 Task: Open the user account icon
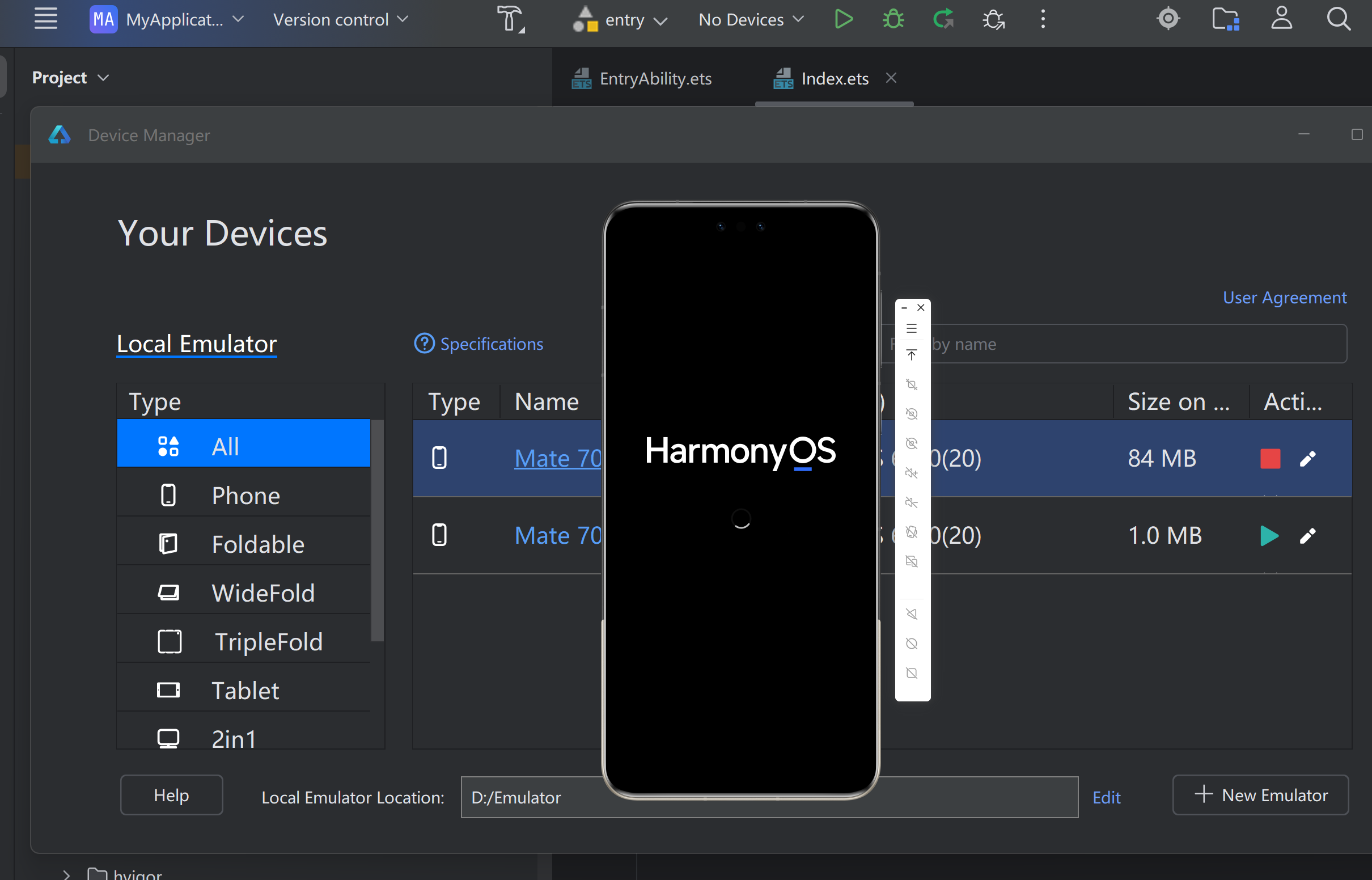click(1281, 19)
